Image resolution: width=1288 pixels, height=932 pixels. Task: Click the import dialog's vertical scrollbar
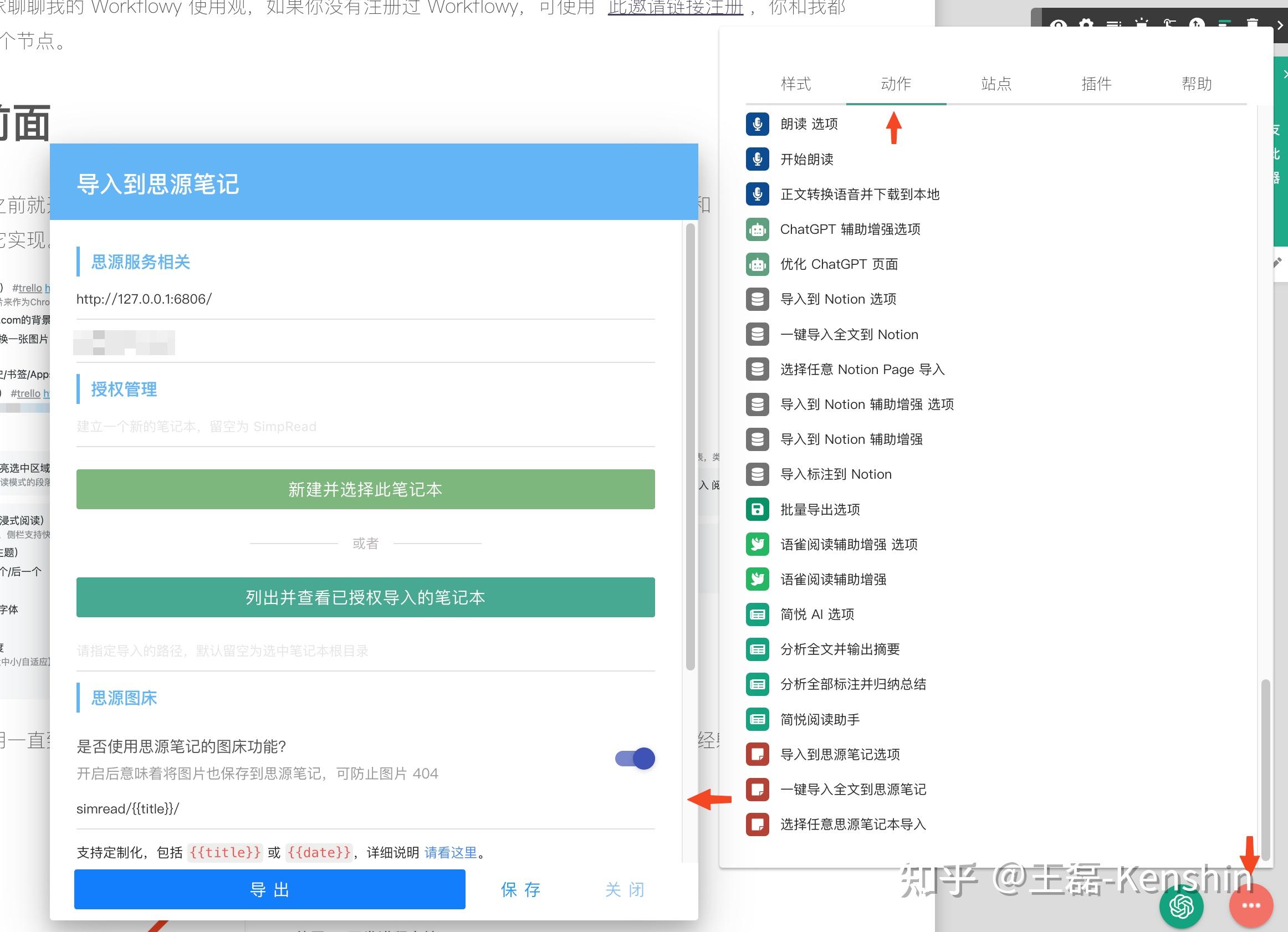[x=690, y=447]
